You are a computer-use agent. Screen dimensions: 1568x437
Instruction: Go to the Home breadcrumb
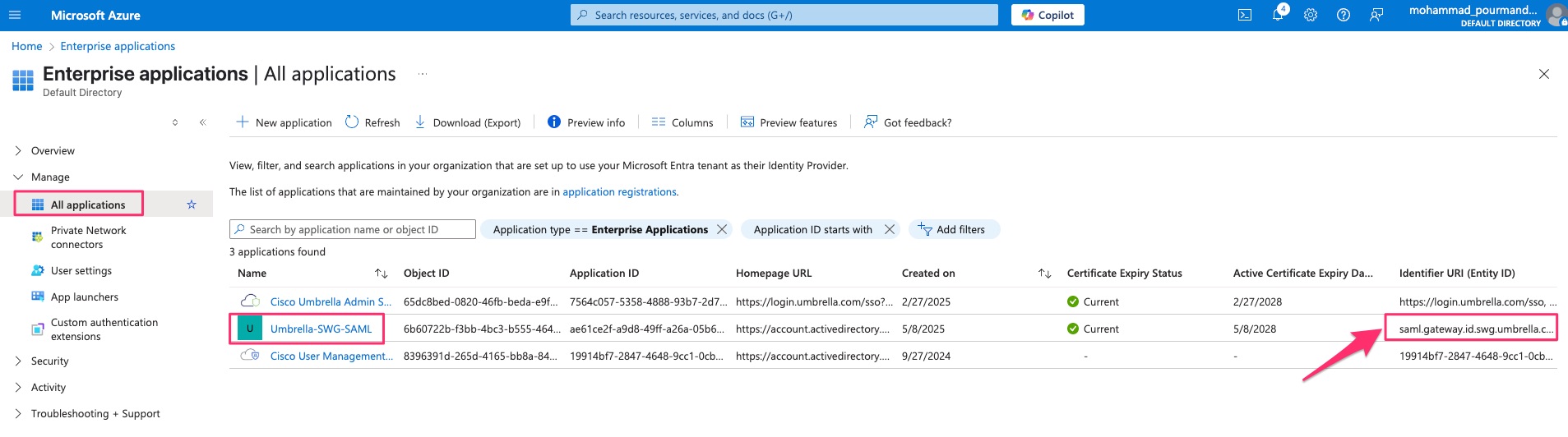pos(27,46)
